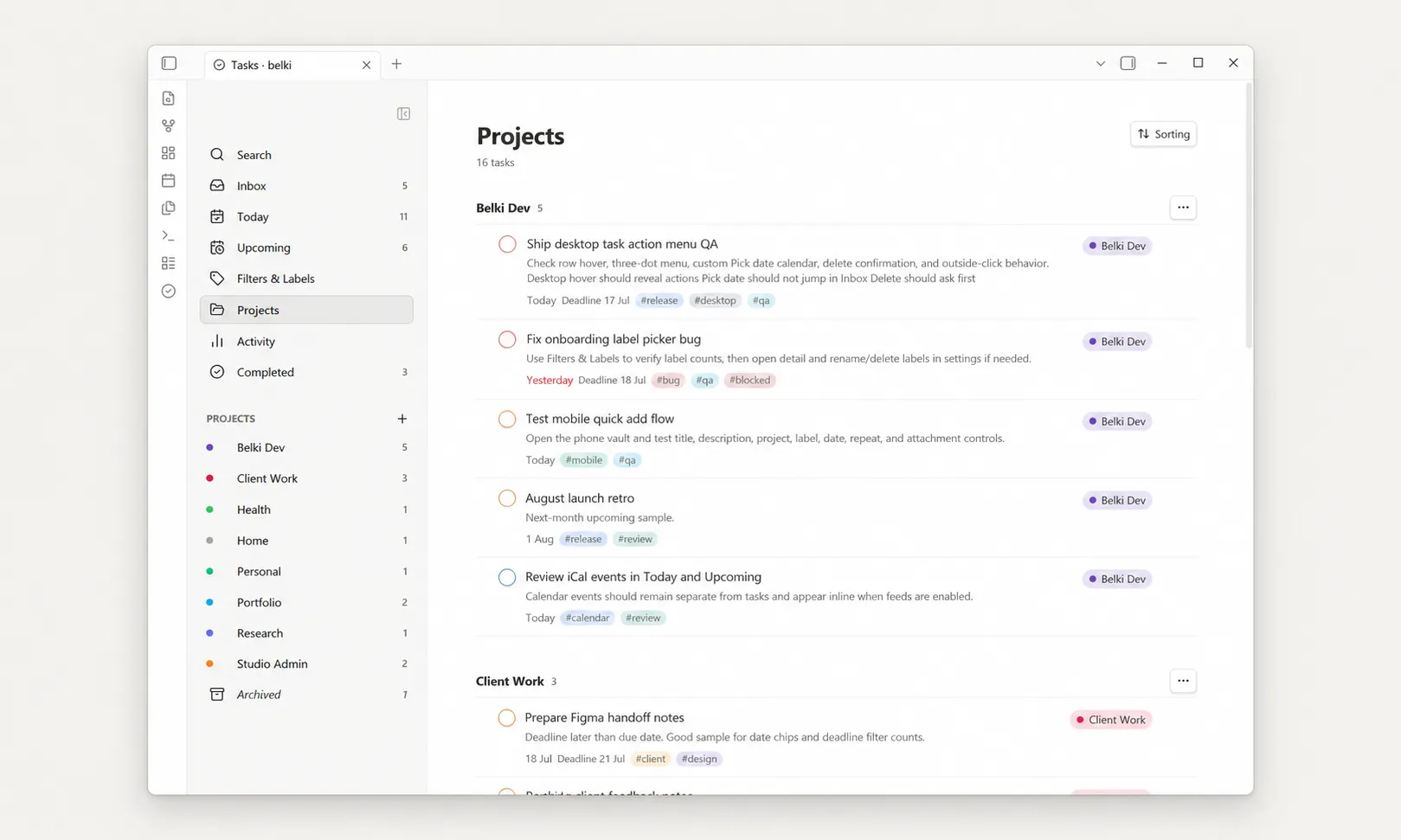Viewport: 1401px width, 840px height.
Task: Open templates copy ribbon icon
Action: [169, 208]
